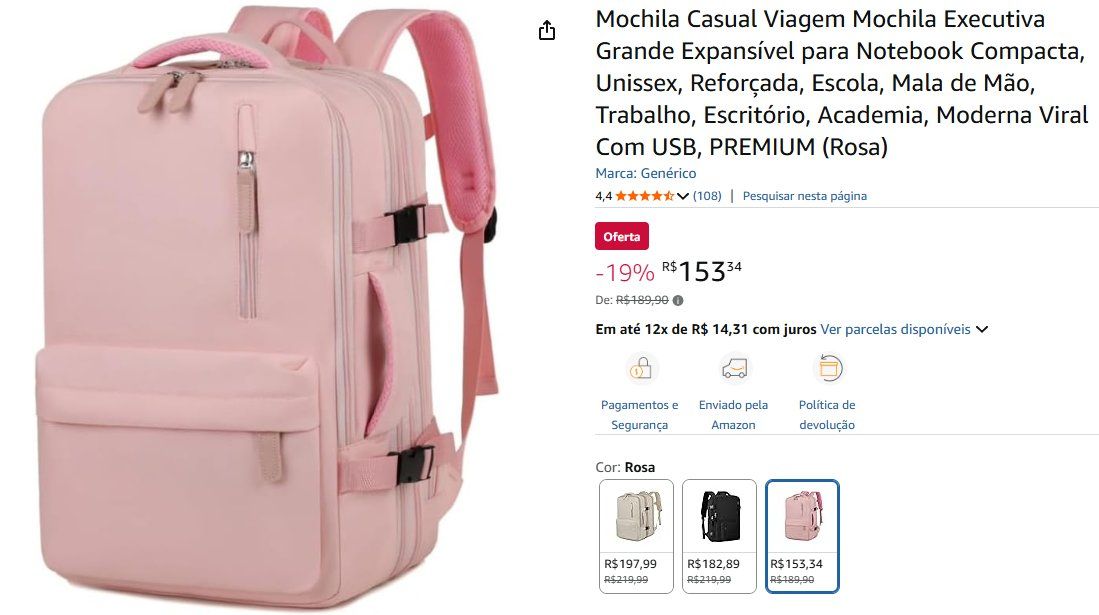Open the (108) customer reviews link
The height and width of the screenshot is (615, 1099).
click(x=707, y=196)
